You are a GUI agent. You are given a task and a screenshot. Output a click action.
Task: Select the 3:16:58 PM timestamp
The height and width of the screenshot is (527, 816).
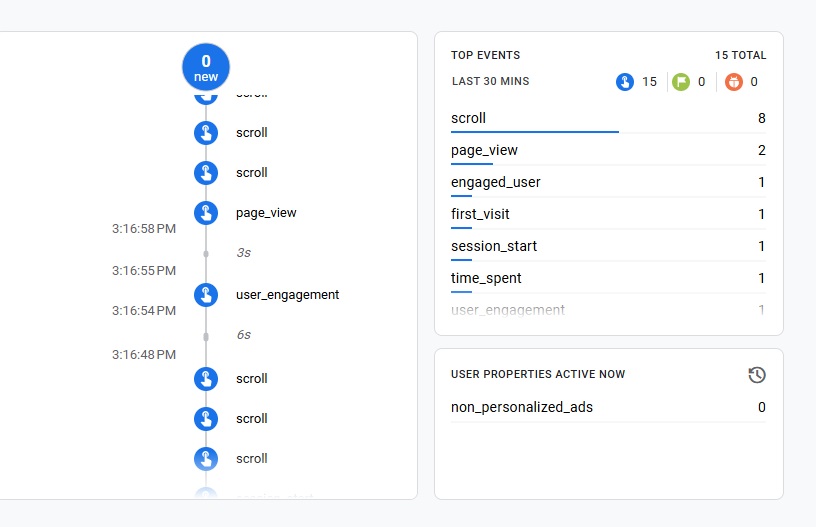point(144,230)
